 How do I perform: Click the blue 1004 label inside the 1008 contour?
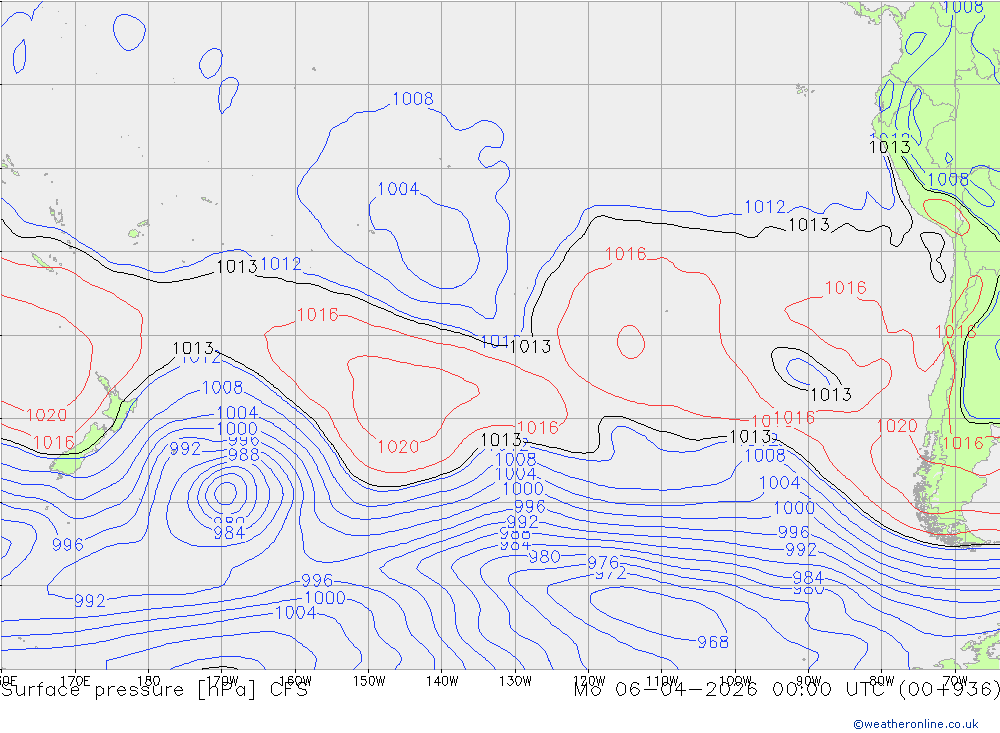click(398, 189)
